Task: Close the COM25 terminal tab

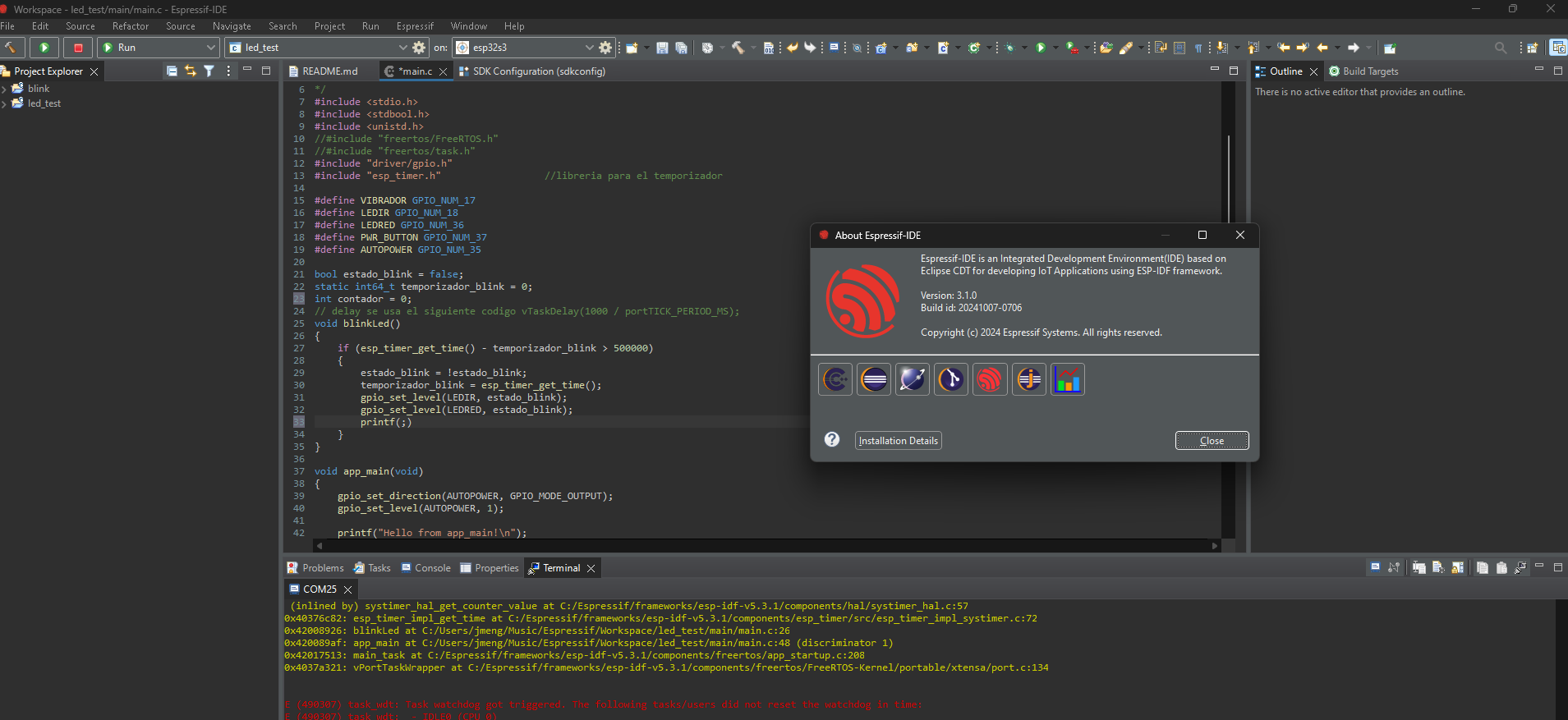Action: point(347,589)
